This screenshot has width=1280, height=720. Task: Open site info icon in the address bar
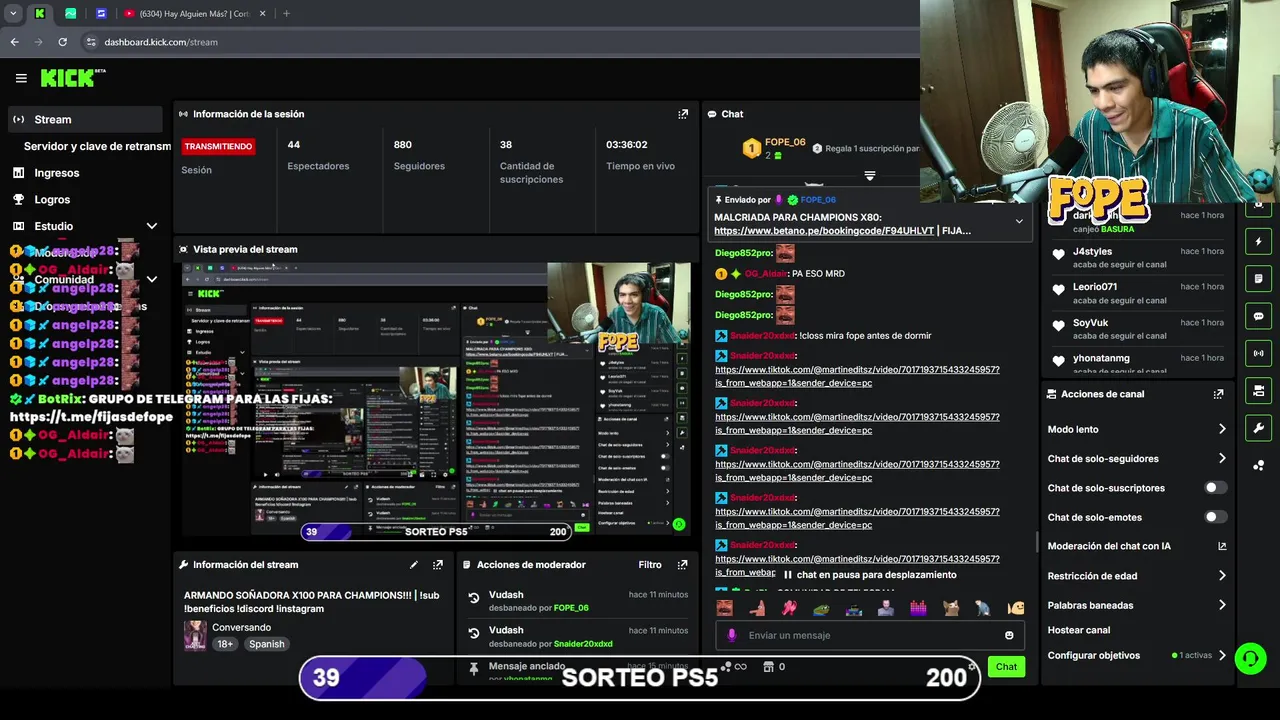pos(91,42)
